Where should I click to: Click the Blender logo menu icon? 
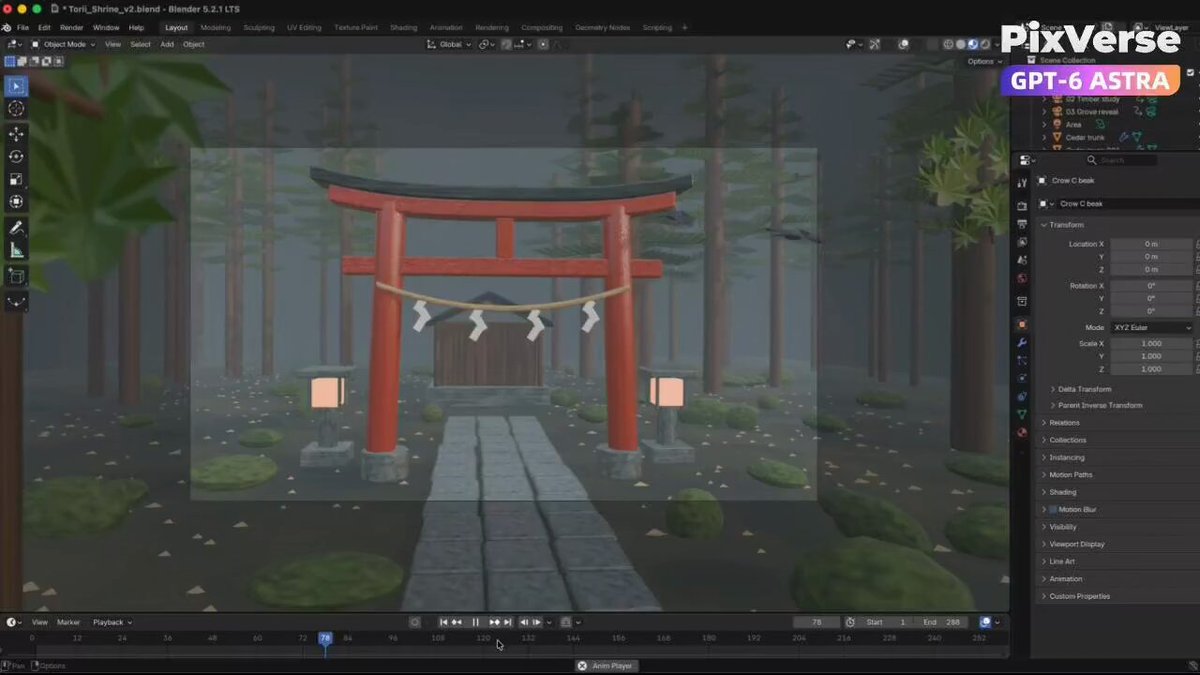pos(7,27)
